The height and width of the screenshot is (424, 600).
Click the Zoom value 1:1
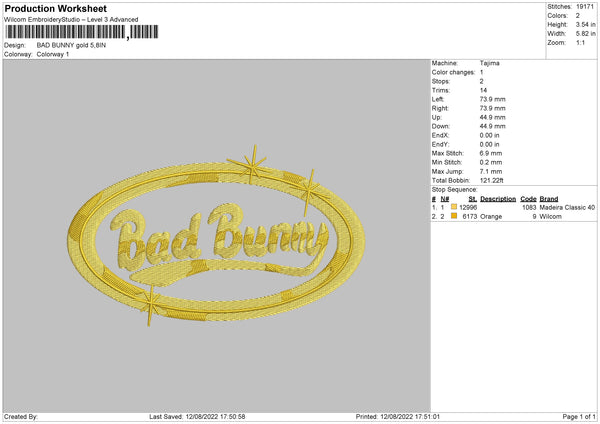point(580,43)
